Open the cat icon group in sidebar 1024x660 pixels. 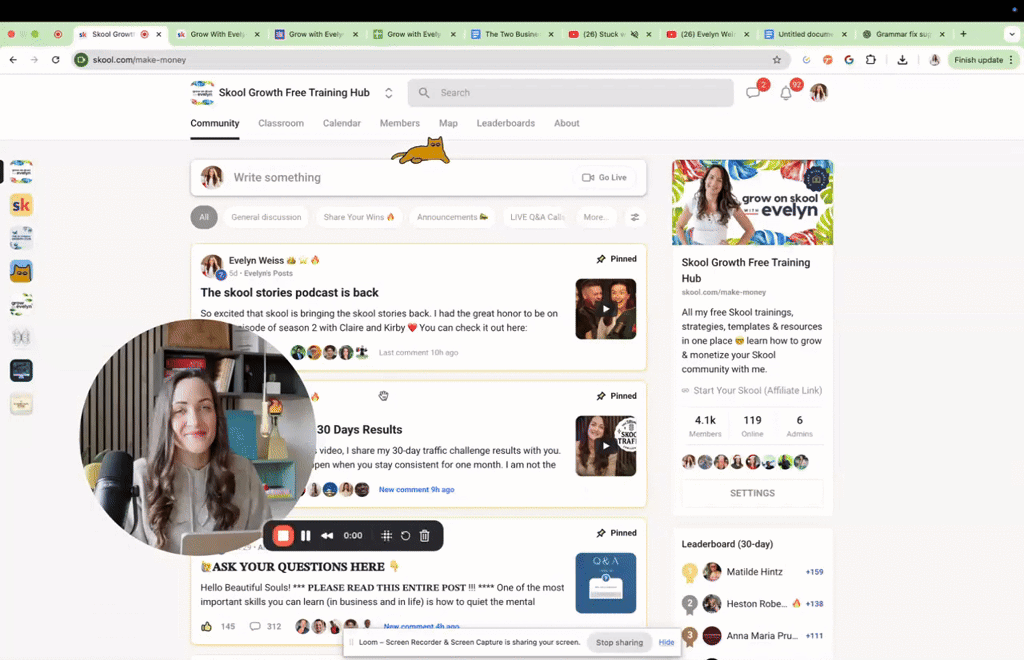(x=21, y=272)
